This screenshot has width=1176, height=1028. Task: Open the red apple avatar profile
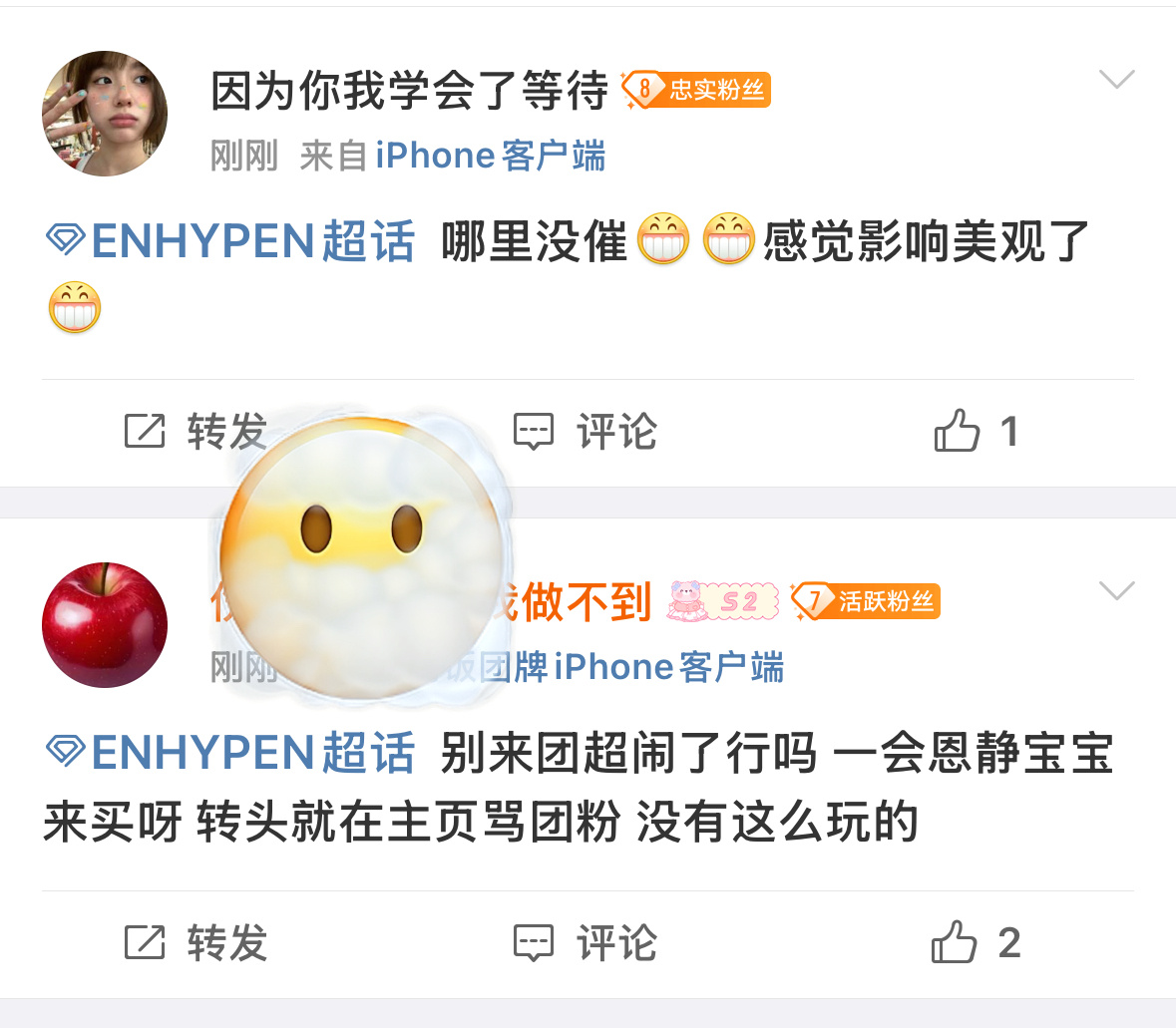pos(105,625)
